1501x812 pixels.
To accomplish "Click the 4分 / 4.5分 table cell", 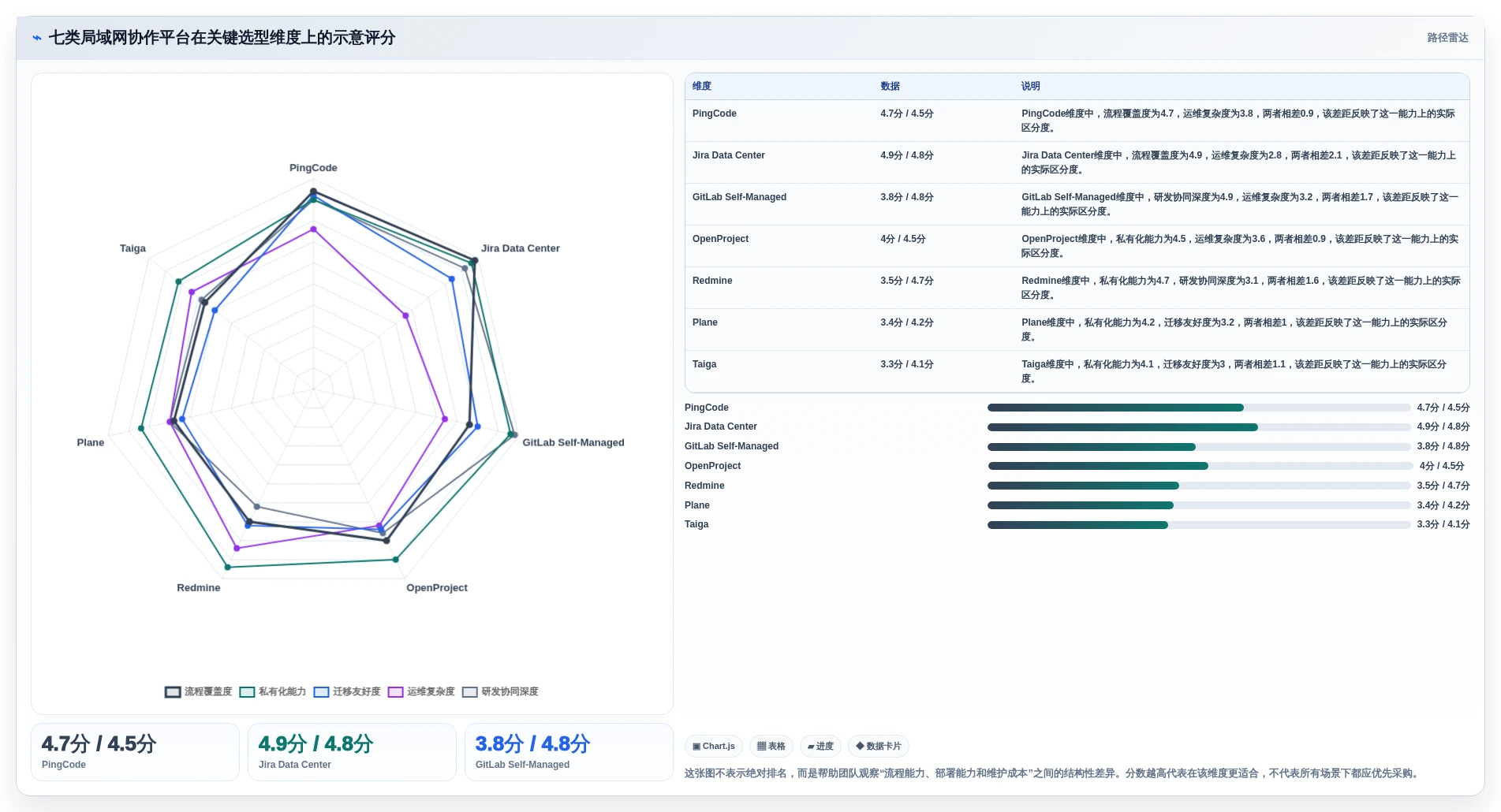I will tap(903, 239).
